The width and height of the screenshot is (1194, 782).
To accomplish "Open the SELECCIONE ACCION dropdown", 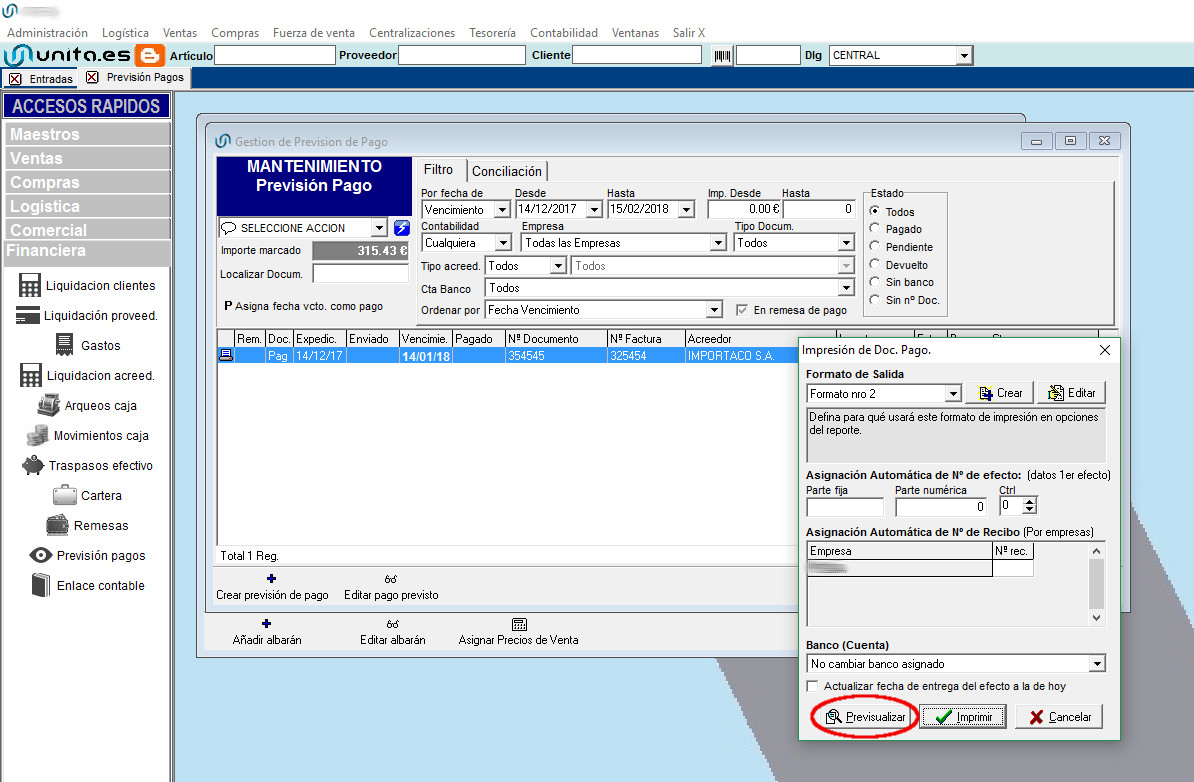I will 379,228.
